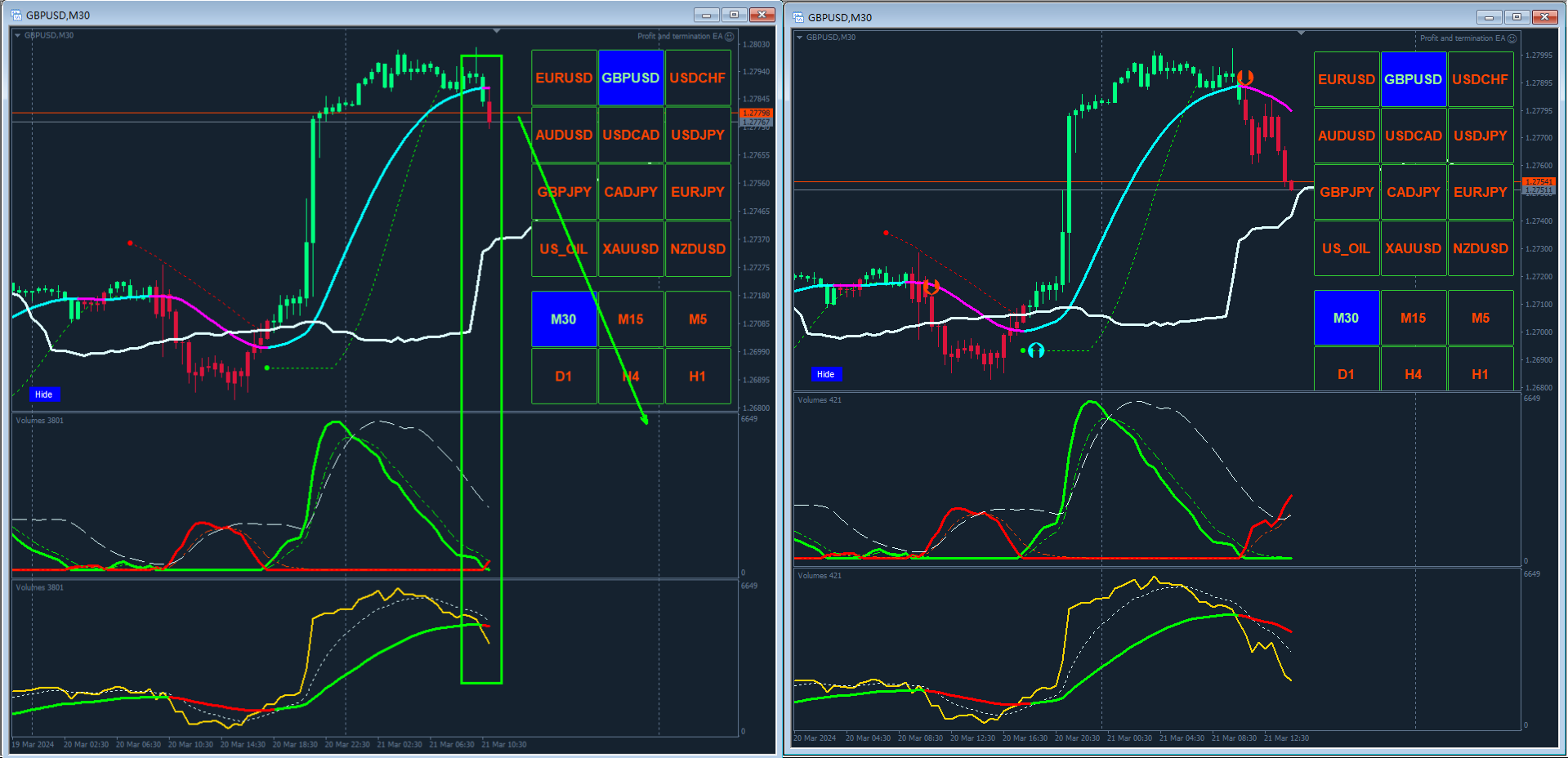
Task: Set the right window to the H1 timeframe
Action: coord(1481,369)
